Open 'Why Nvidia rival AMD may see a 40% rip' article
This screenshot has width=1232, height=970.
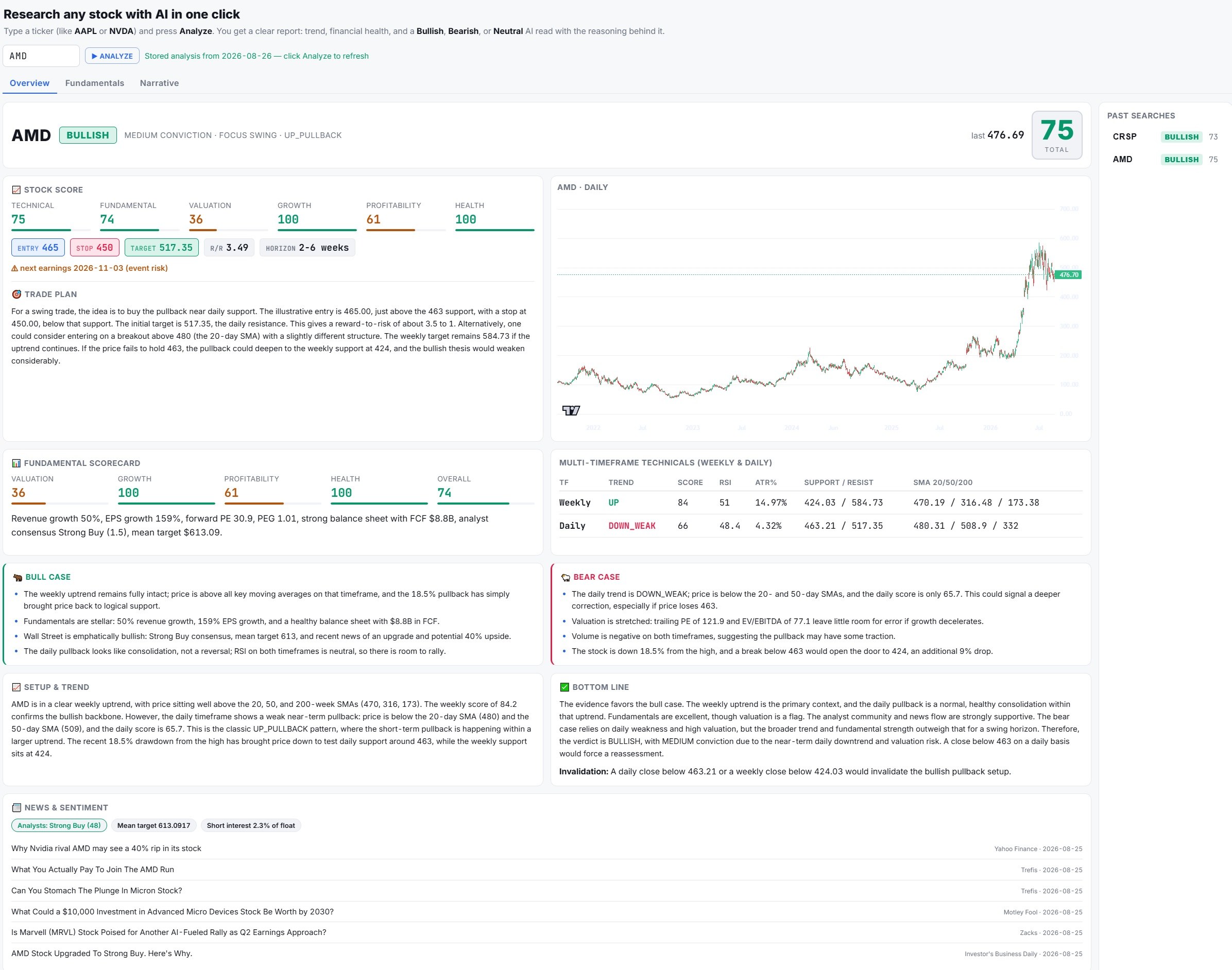[106, 848]
